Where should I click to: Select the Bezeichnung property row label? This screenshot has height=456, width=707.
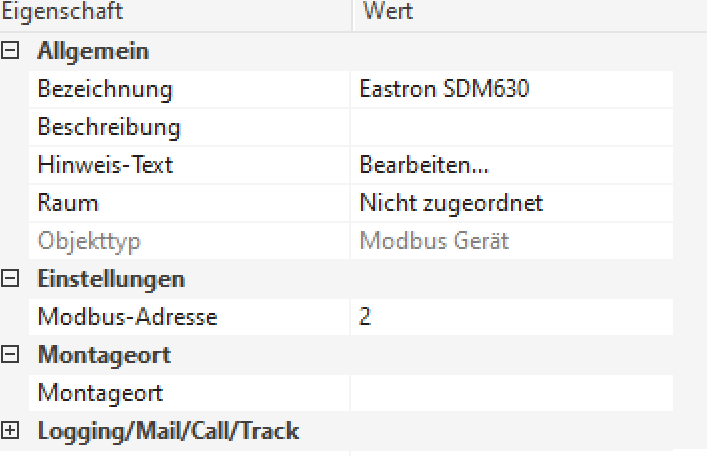[x=105, y=89]
